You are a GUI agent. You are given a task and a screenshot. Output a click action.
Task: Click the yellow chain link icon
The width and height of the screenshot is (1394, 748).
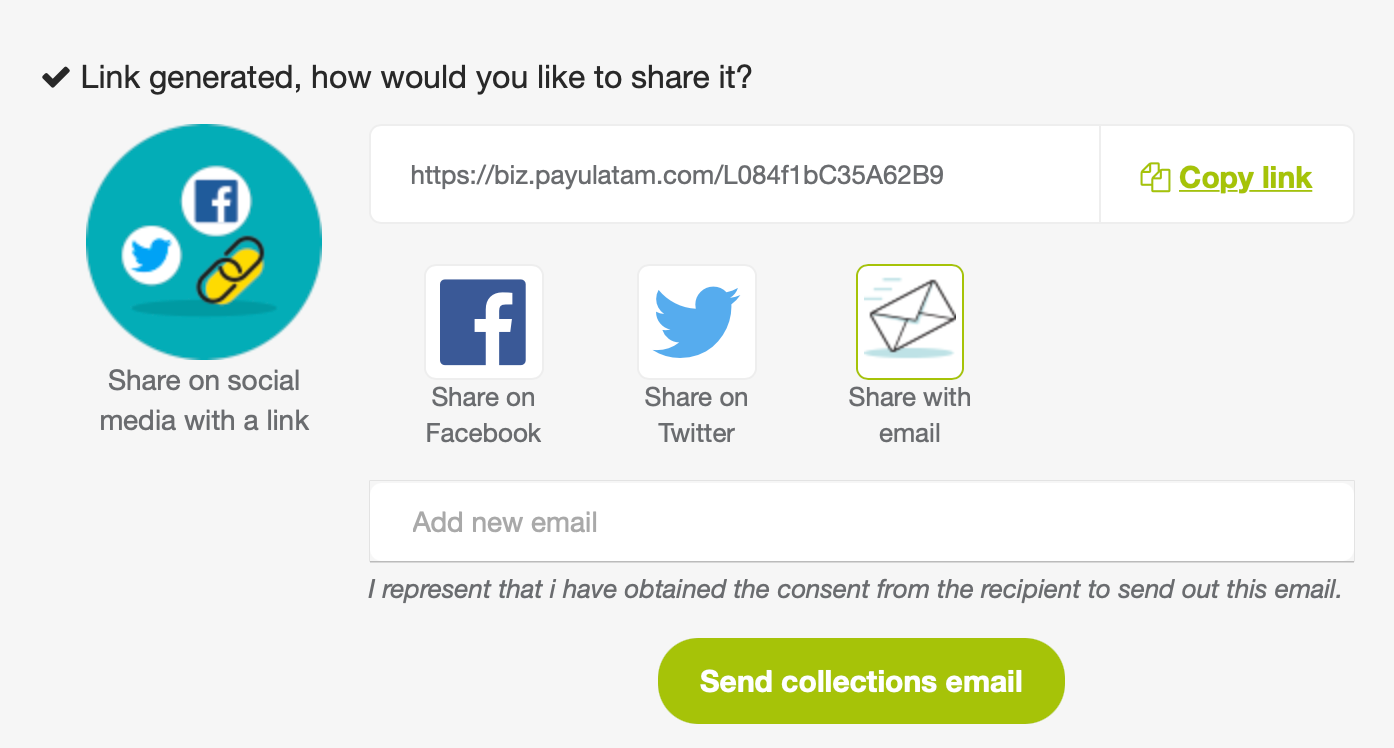[229, 269]
